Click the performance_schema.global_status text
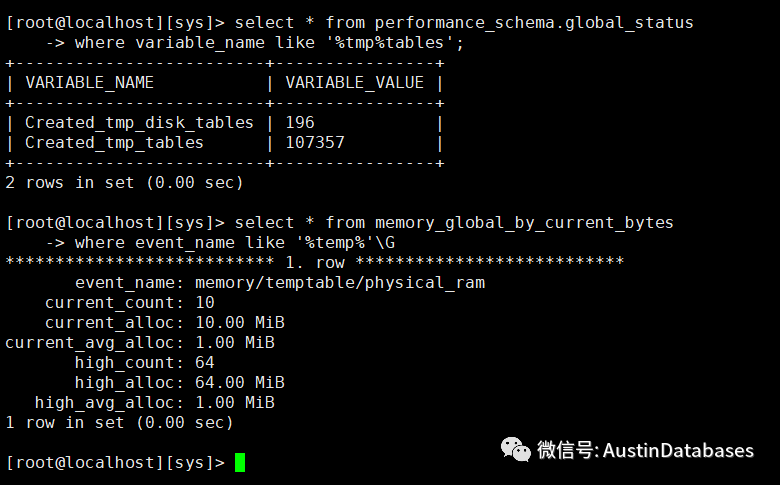 pos(534,23)
